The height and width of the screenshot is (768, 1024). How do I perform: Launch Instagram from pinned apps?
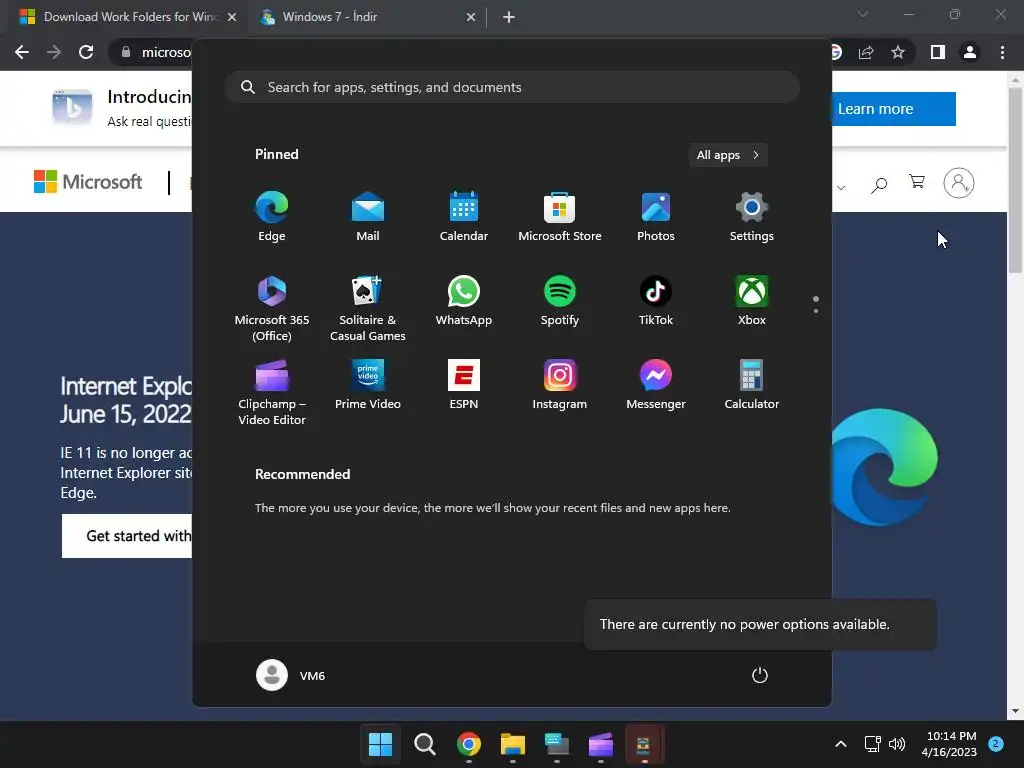coord(560,385)
